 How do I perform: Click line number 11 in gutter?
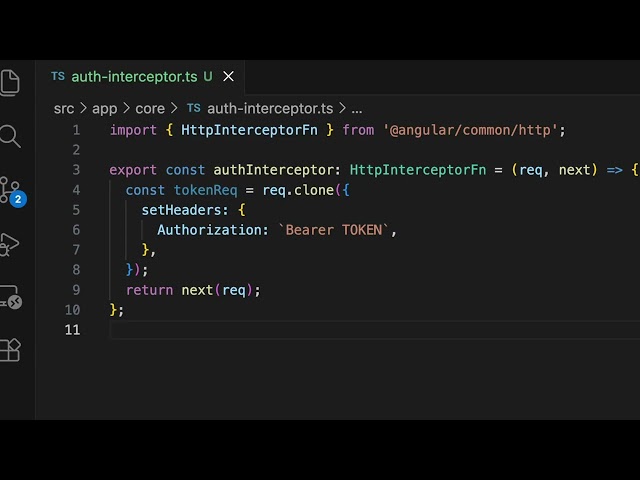click(72, 330)
